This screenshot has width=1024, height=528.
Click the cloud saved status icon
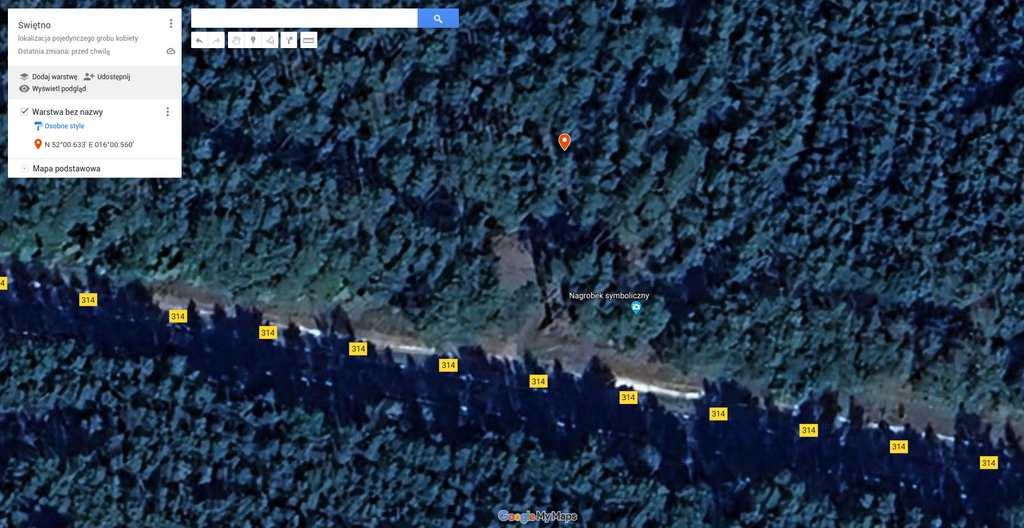(x=171, y=51)
